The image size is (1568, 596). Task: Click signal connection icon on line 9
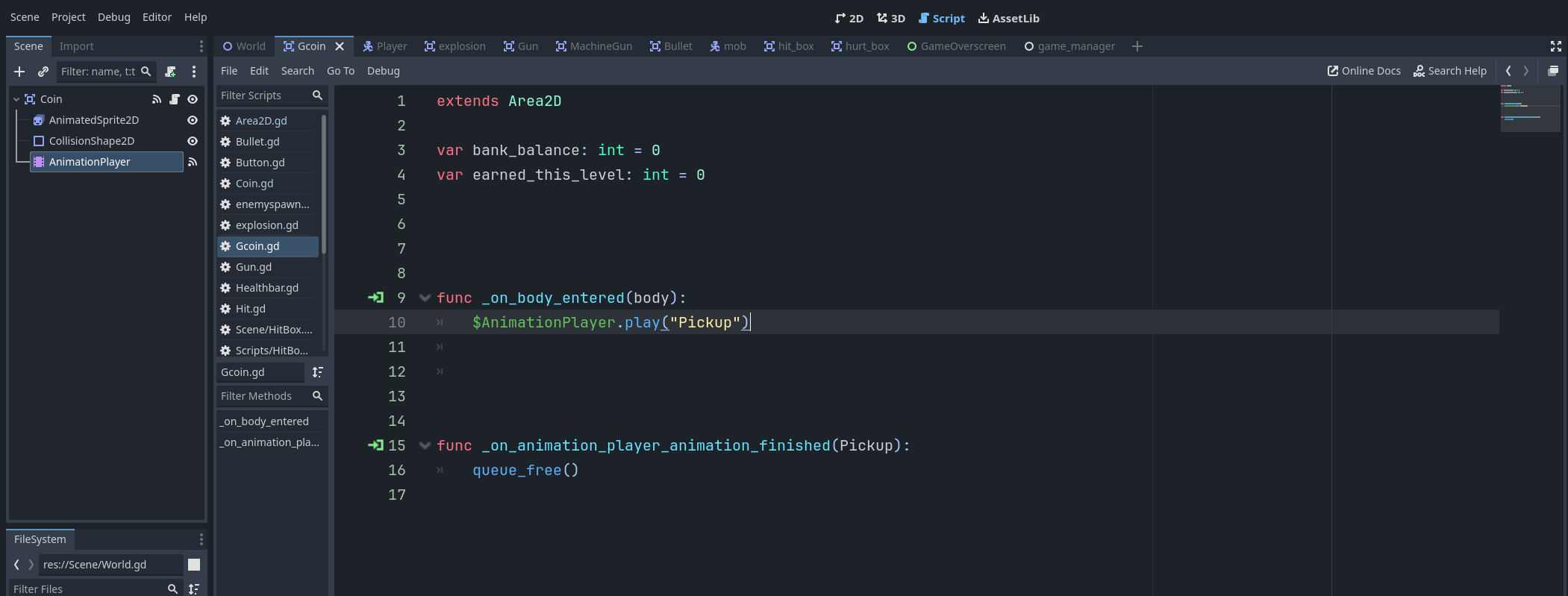click(375, 298)
